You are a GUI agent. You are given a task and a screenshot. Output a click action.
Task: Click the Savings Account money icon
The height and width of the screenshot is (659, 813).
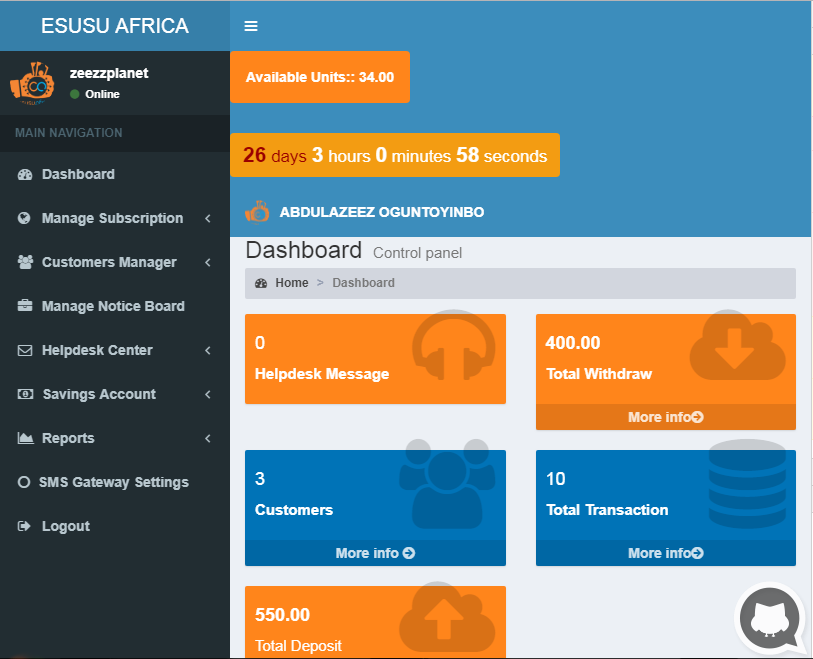[25, 395]
